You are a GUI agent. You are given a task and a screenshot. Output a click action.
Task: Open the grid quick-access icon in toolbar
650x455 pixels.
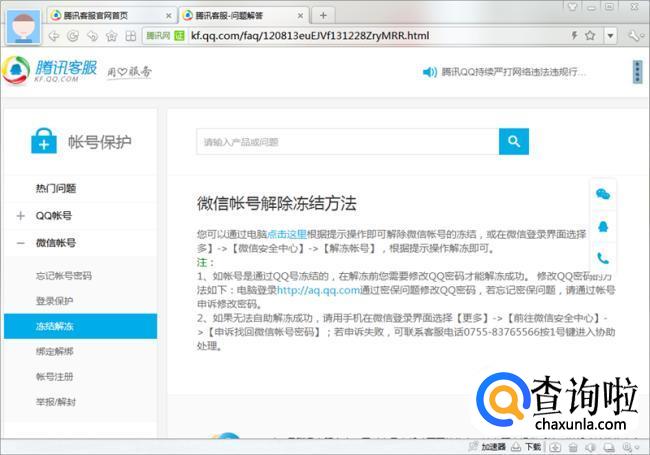click(x=131, y=36)
